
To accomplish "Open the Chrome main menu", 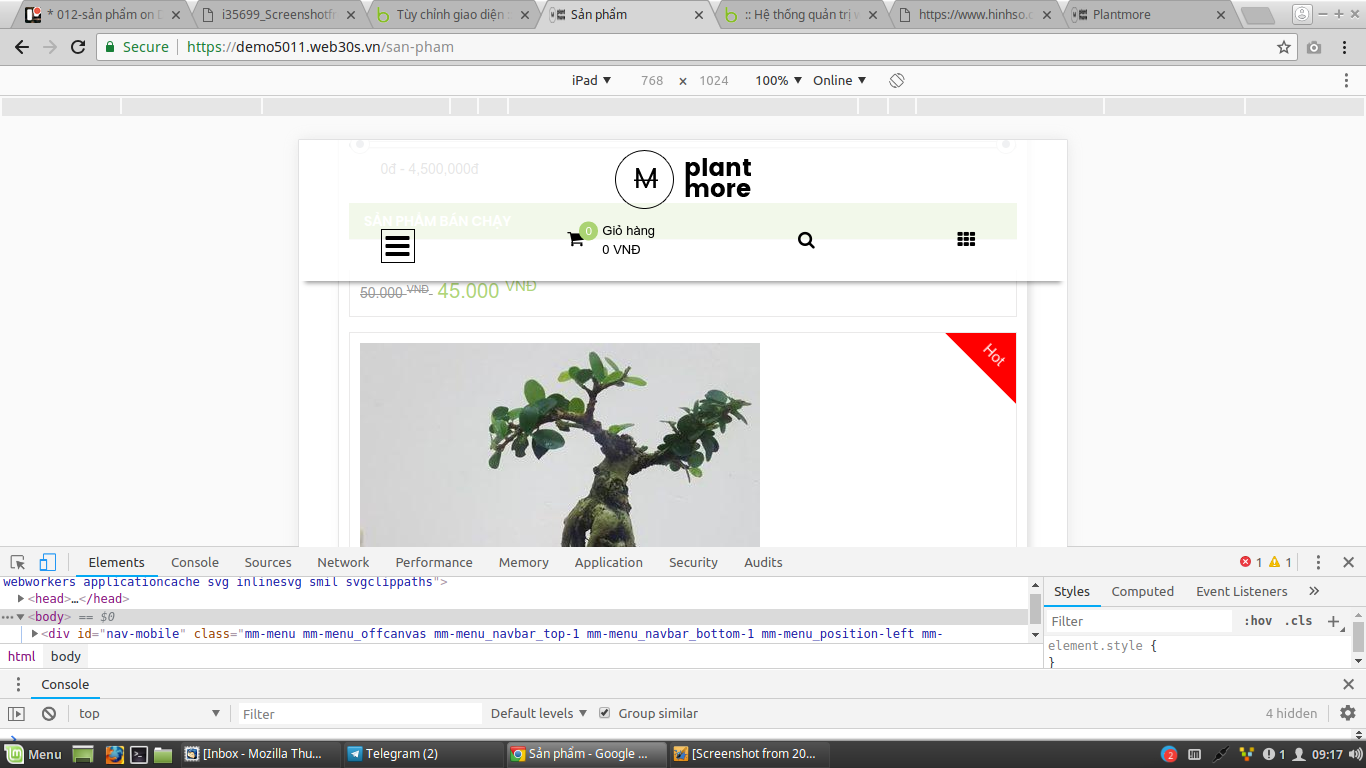I will [x=1346, y=47].
